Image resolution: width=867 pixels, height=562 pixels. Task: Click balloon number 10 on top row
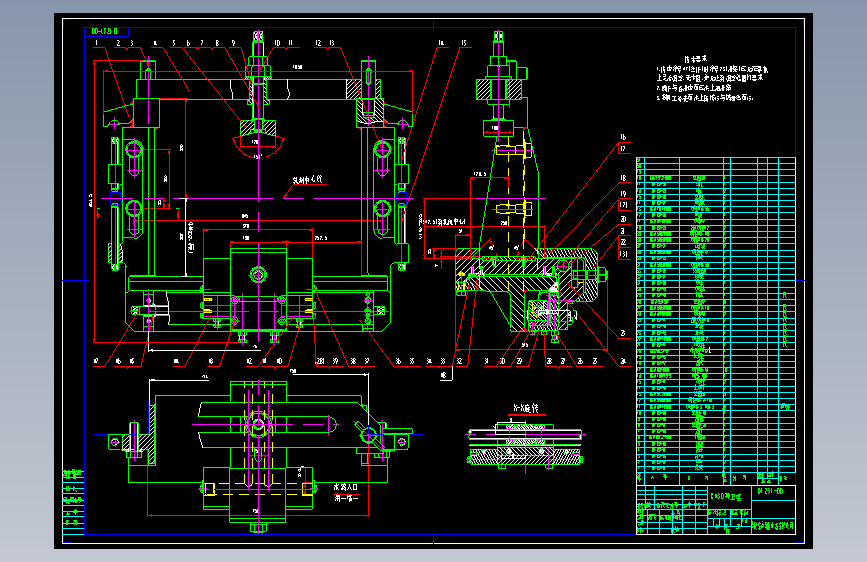click(277, 43)
